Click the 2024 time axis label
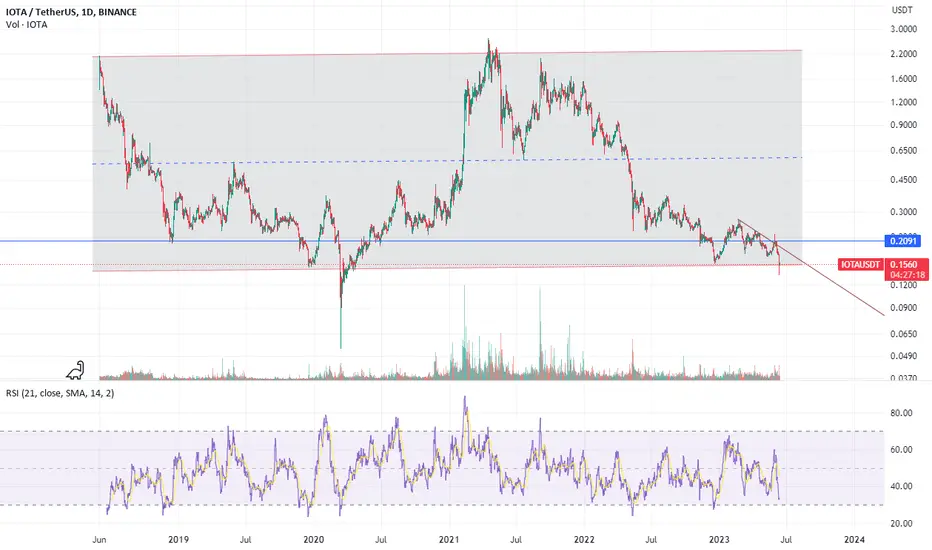This screenshot has width=932, height=550. (855, 540)
